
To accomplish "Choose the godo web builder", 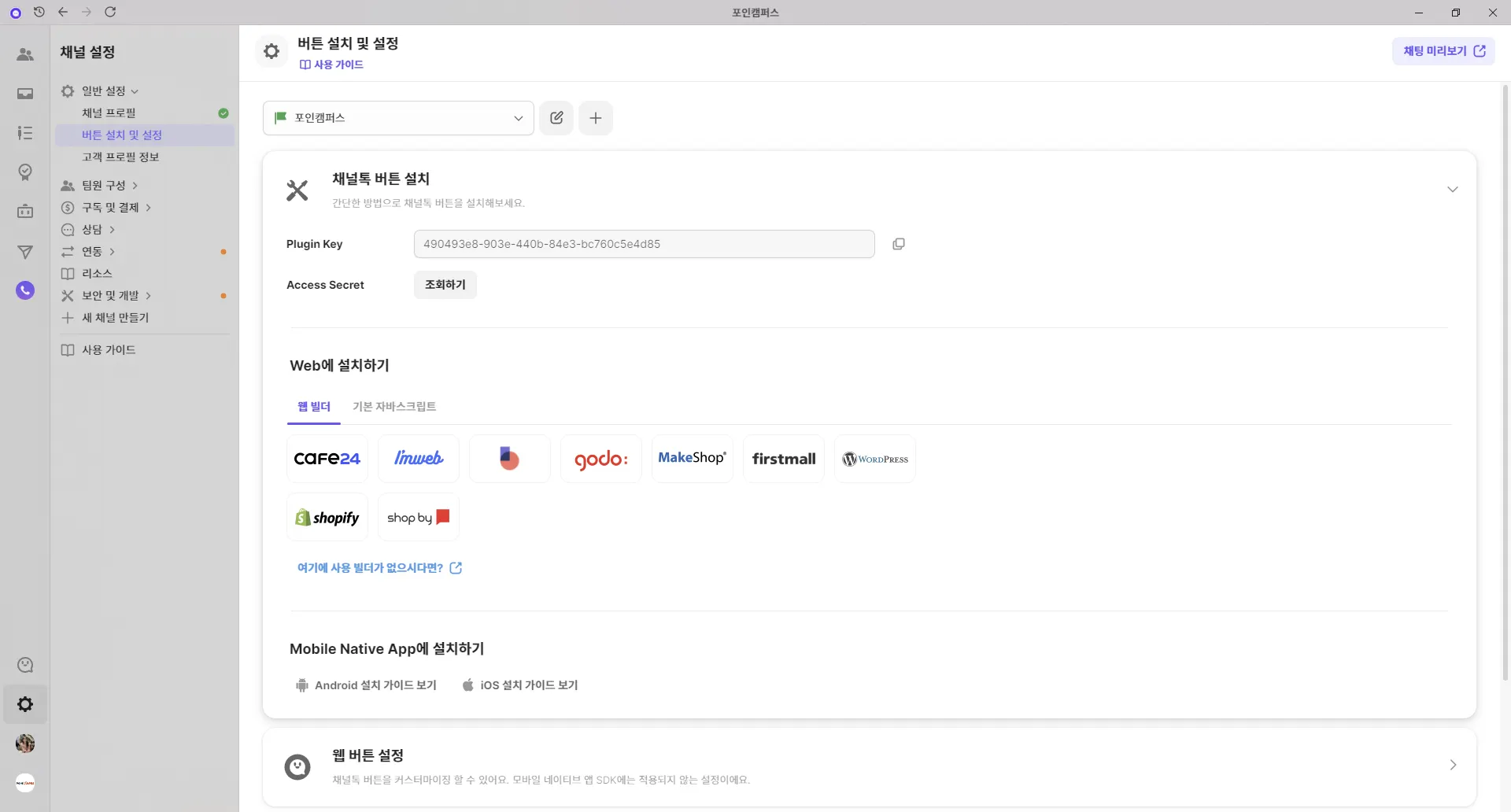I will pyautogui.click(x=601, y=459).
